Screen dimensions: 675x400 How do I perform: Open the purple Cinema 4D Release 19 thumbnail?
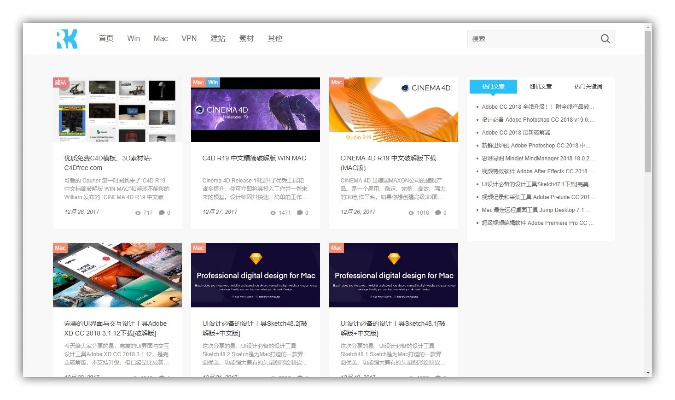pyautogui.click(x=255, y=105)
